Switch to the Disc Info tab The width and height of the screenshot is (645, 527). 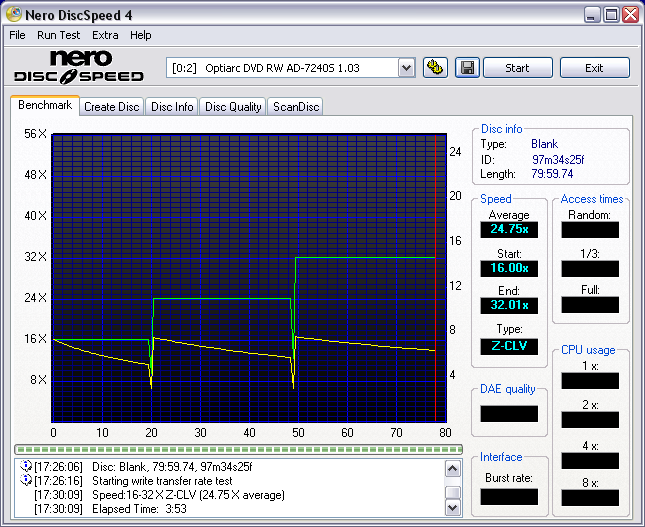172,107
